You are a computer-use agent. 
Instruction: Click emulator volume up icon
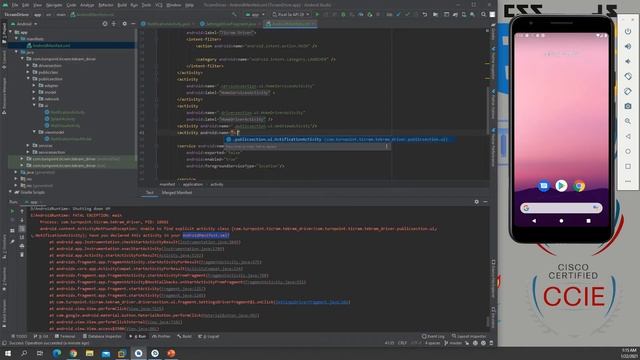(x=628, y=46)
